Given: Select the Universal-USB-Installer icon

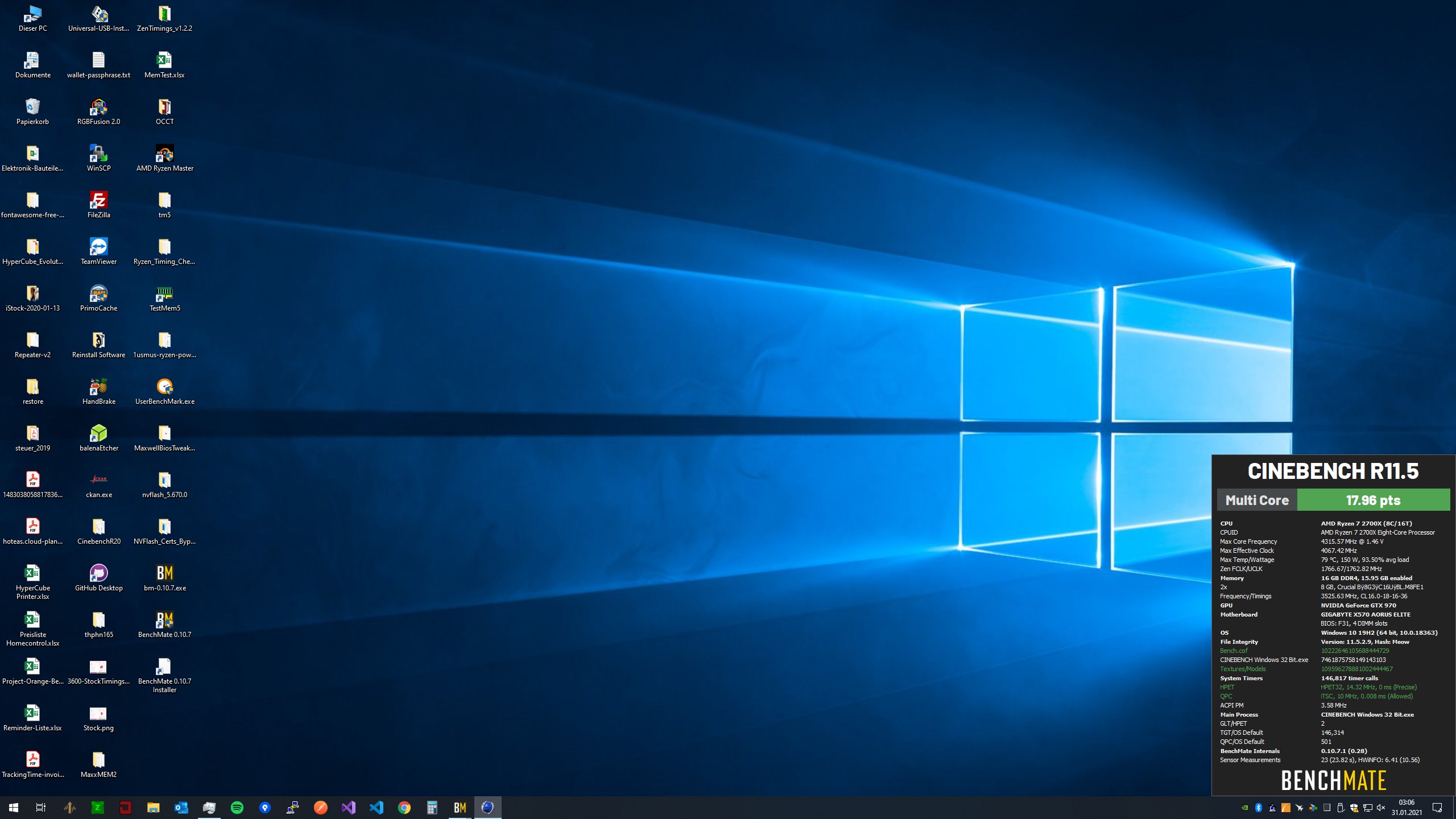Looking at the screenshot, I should pyautogui.click(x=98, y=18).
